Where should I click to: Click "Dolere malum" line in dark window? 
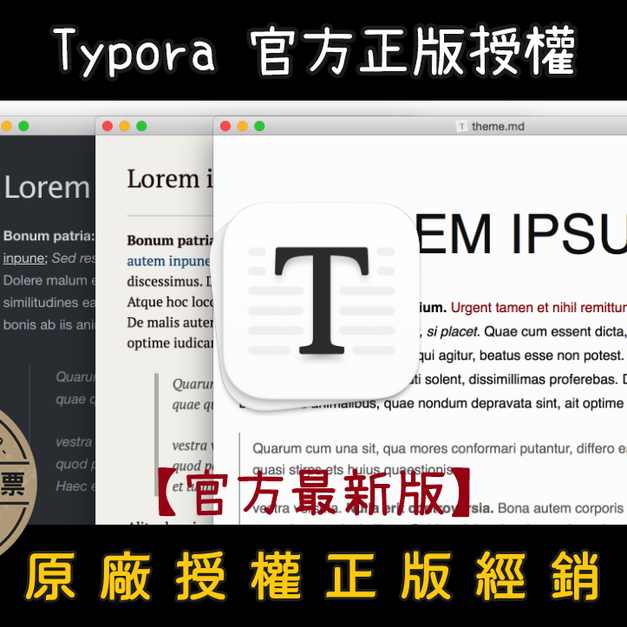click(49, 281)
